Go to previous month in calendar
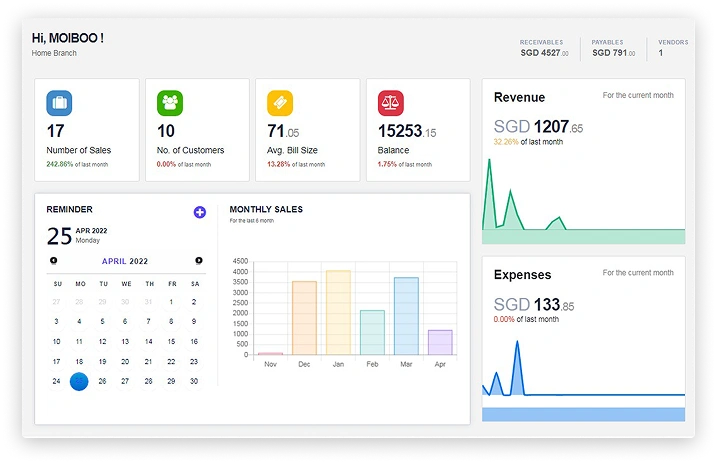Viewport: 717px width, 464px height. [54, 261]
